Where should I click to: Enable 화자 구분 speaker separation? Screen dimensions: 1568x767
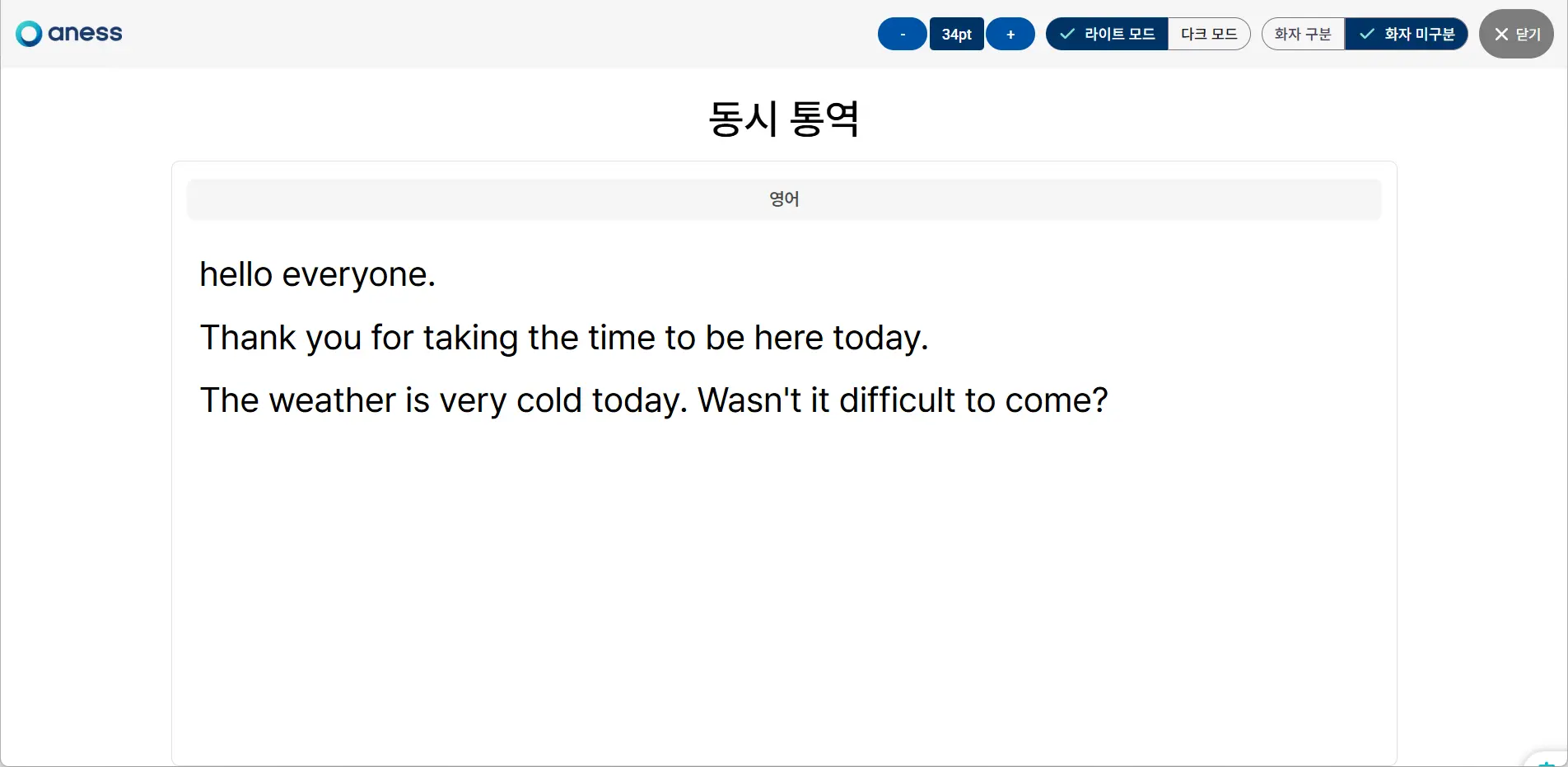click(1303, 34)
